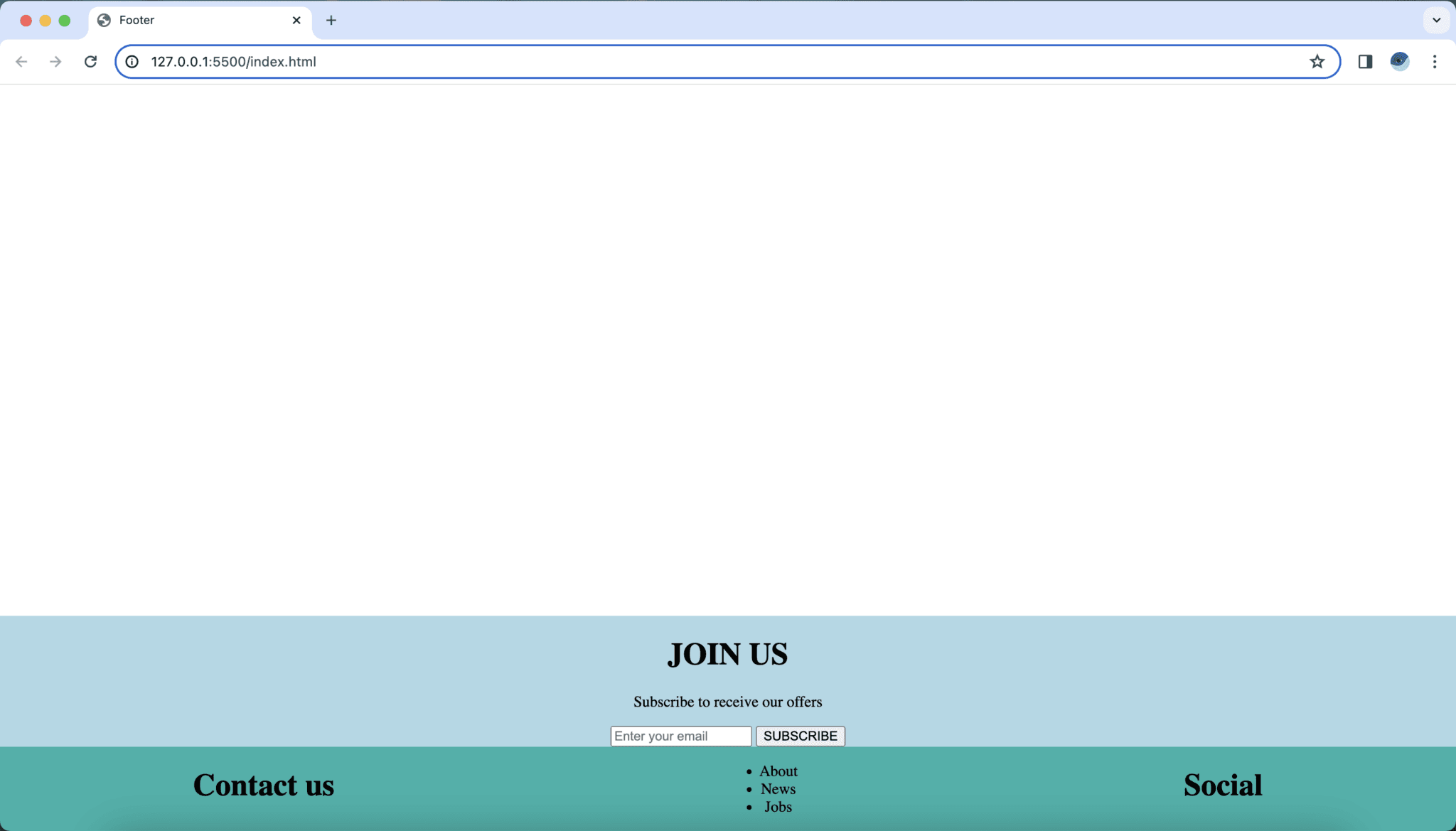Close the Footer tab with its X button
This screenshot has width=1456, height=831.
pyautogui.click(x=296, y=20)
